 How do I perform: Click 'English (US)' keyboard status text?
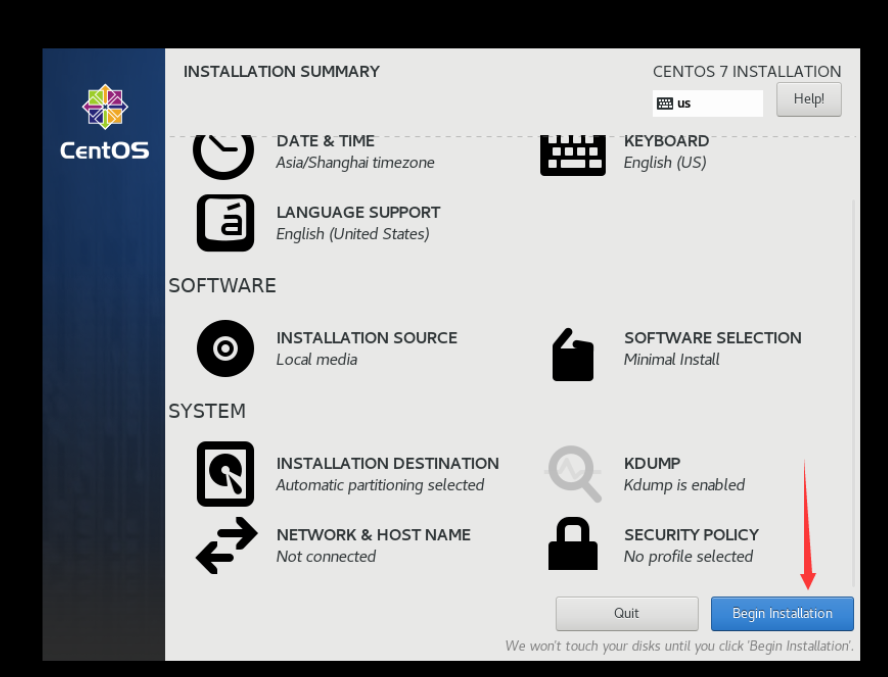pyautogui.click(x=665, y=163)
